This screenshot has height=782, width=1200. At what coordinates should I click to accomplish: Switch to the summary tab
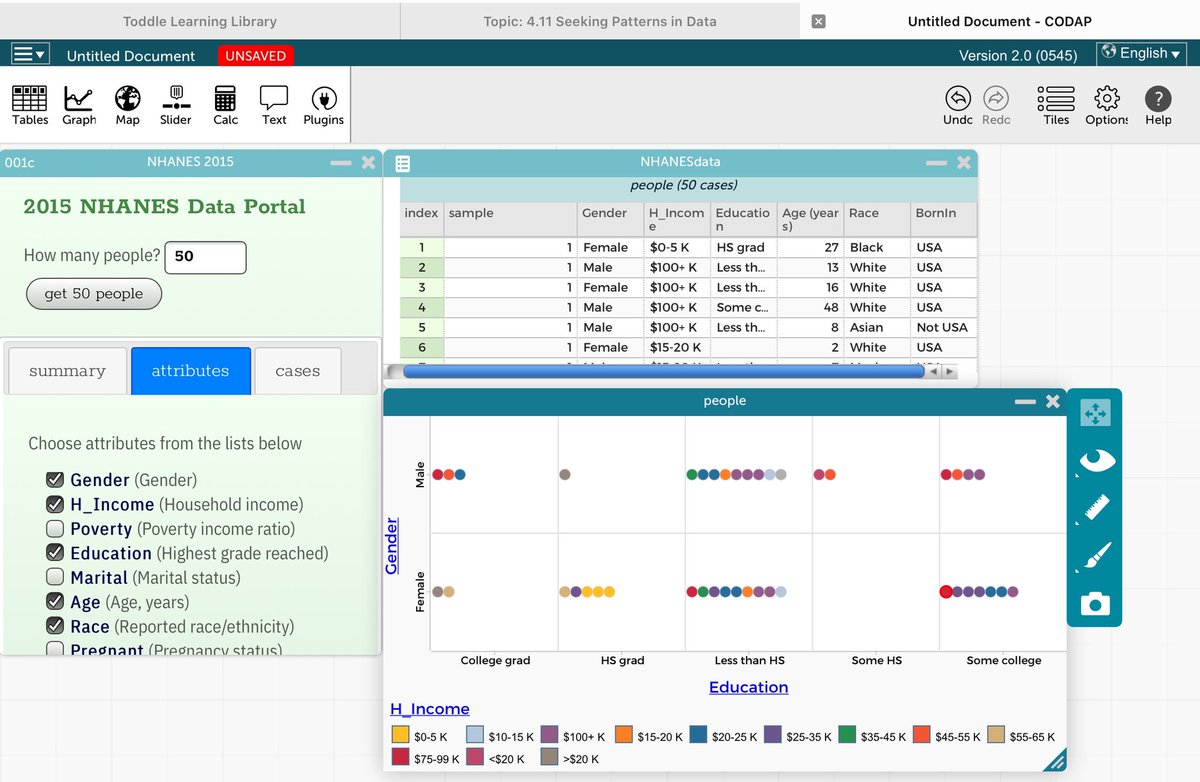tap(67, 371)
